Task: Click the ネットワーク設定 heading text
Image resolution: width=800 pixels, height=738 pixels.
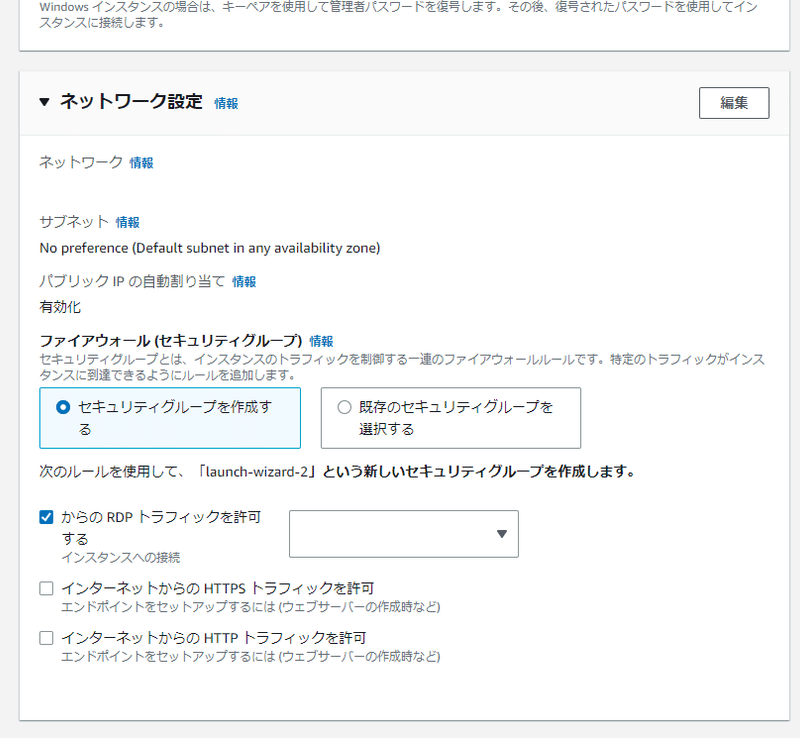Action: (131, 102)
